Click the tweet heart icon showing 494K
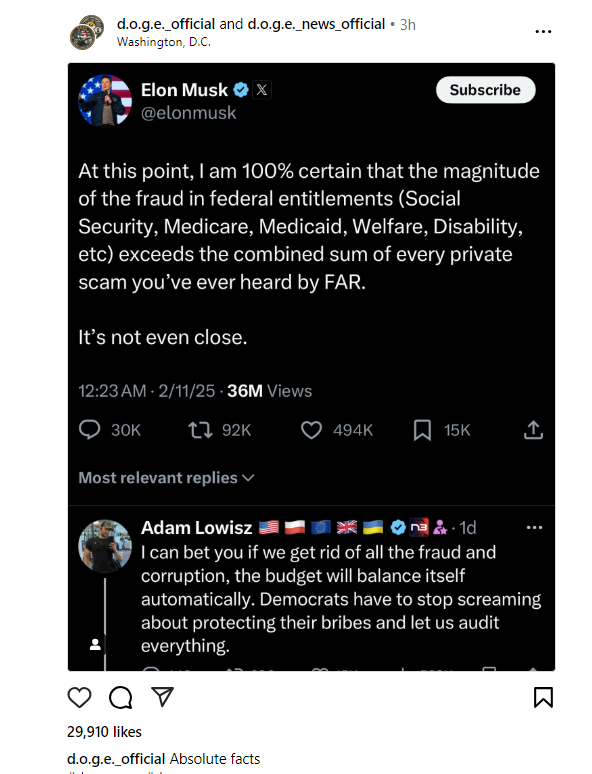Image resolution: width=592 pixels, height=774 pixels. pyautogui.click(x=311, y=430)
